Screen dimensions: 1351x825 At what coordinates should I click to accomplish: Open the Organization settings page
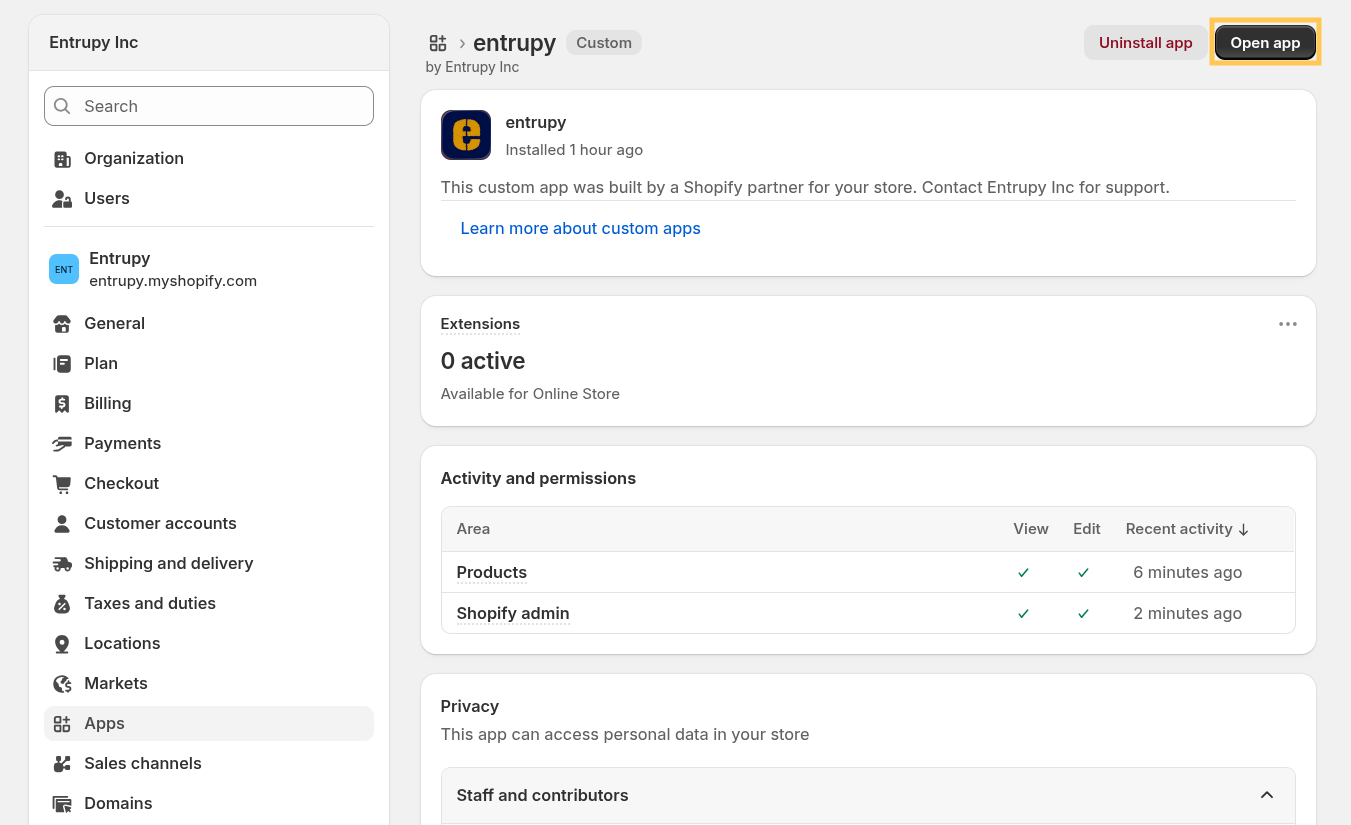[x=209, y=159]
